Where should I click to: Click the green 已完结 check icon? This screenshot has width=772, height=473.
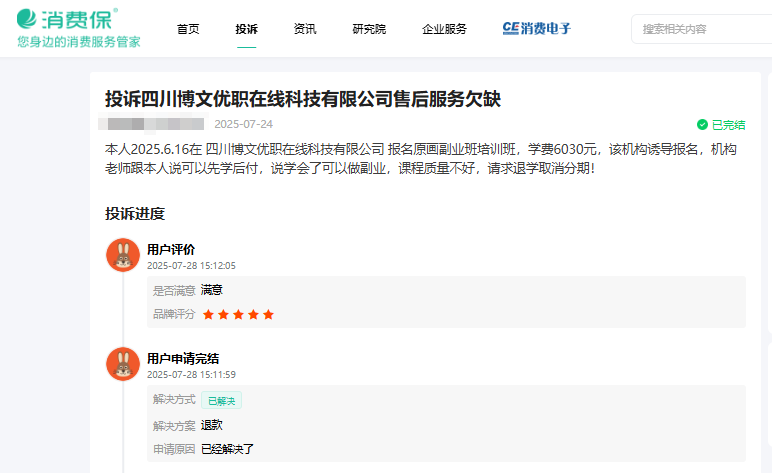click(x=702, y=125)
